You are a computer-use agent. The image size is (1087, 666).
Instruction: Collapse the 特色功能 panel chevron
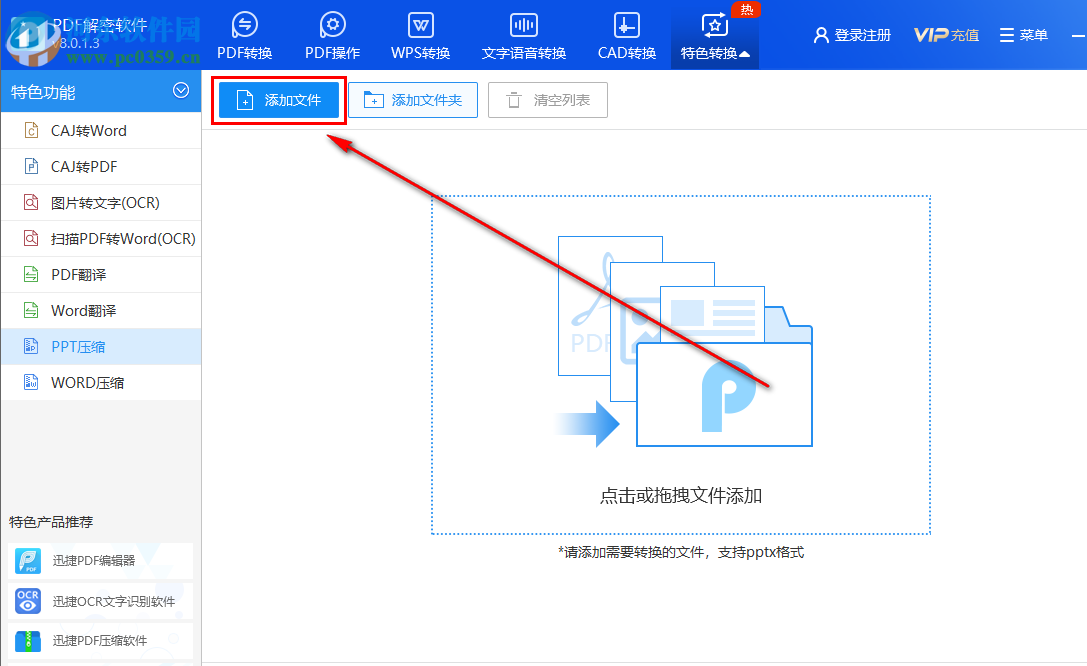click(181, 90)
